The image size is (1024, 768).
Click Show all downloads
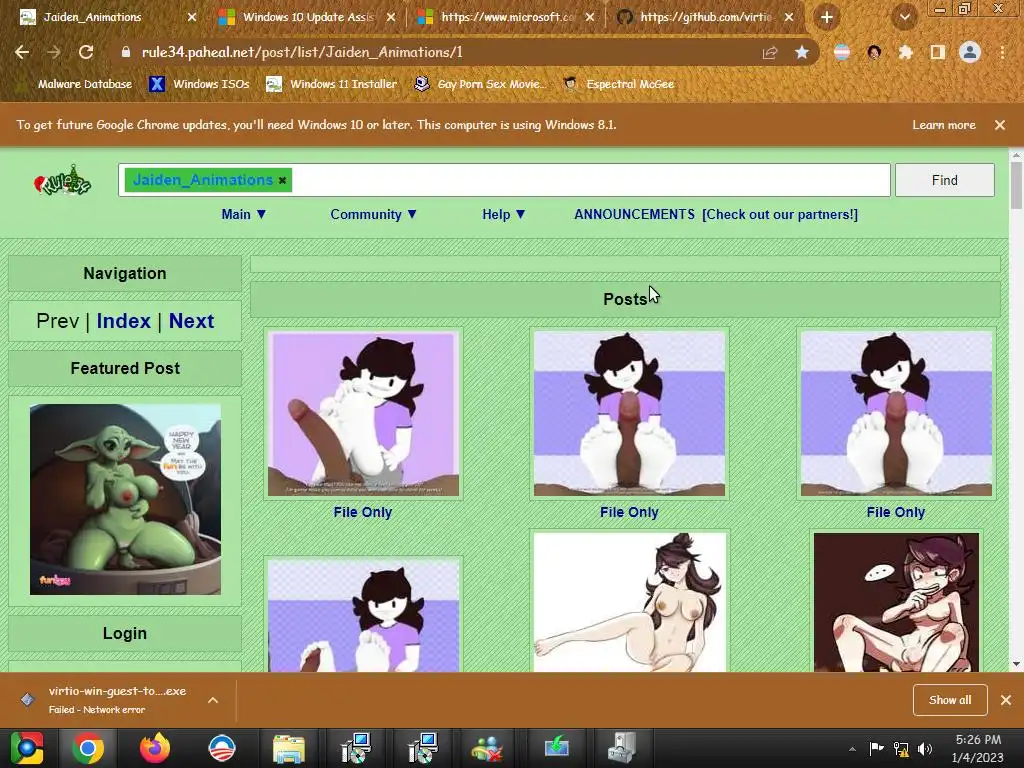coord(950,700)
